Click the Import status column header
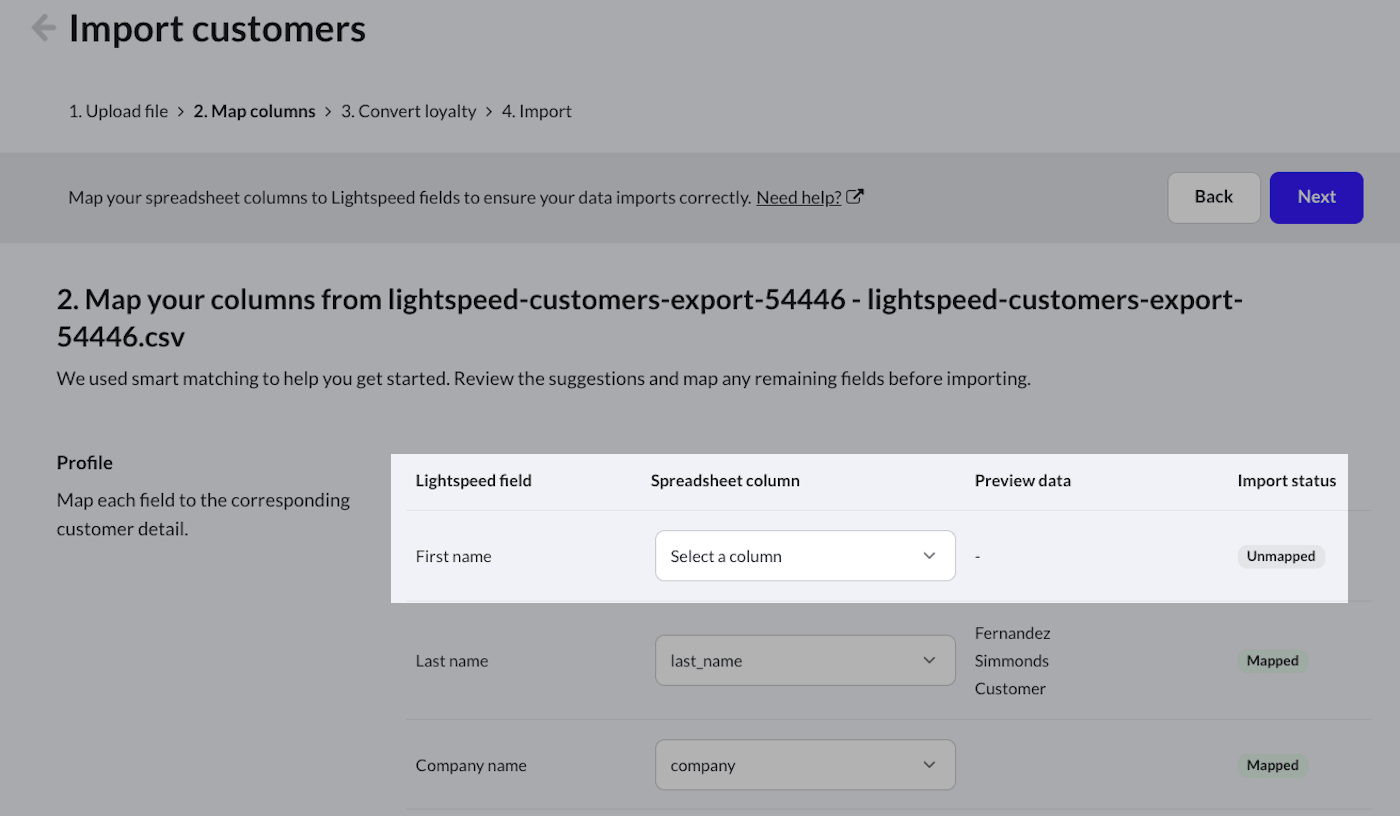Viewport: 1400px width, 816px height. (1287, 481)
